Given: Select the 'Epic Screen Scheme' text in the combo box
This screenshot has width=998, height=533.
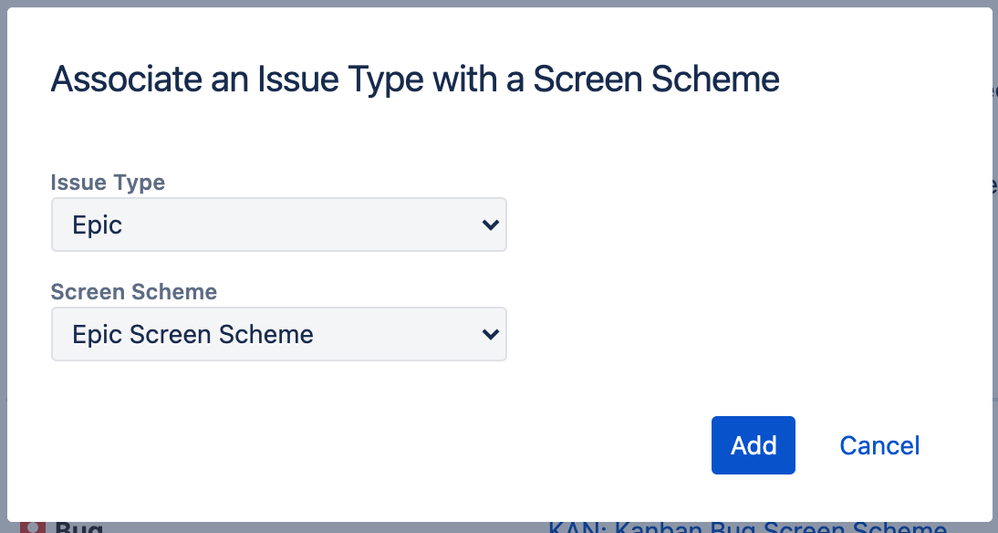Looking at the screenshot, I should (192, 334).
